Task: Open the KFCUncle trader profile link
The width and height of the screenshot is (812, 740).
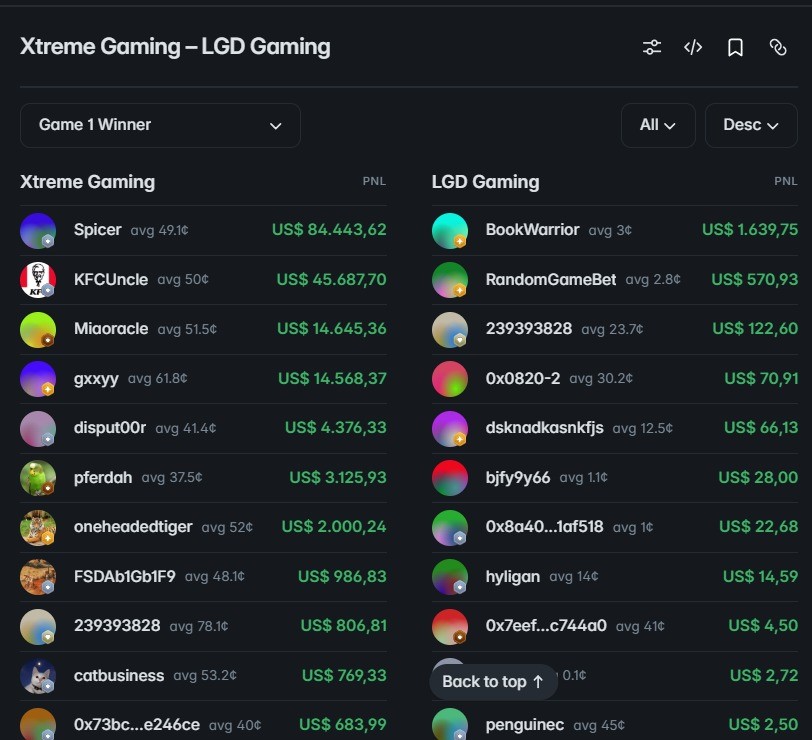Action: (x=111, y=280)
